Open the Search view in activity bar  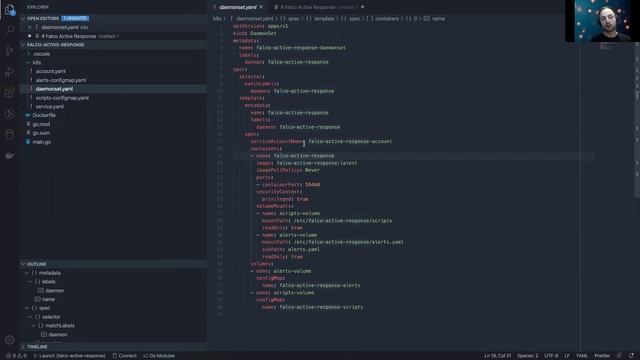(9, 30)
